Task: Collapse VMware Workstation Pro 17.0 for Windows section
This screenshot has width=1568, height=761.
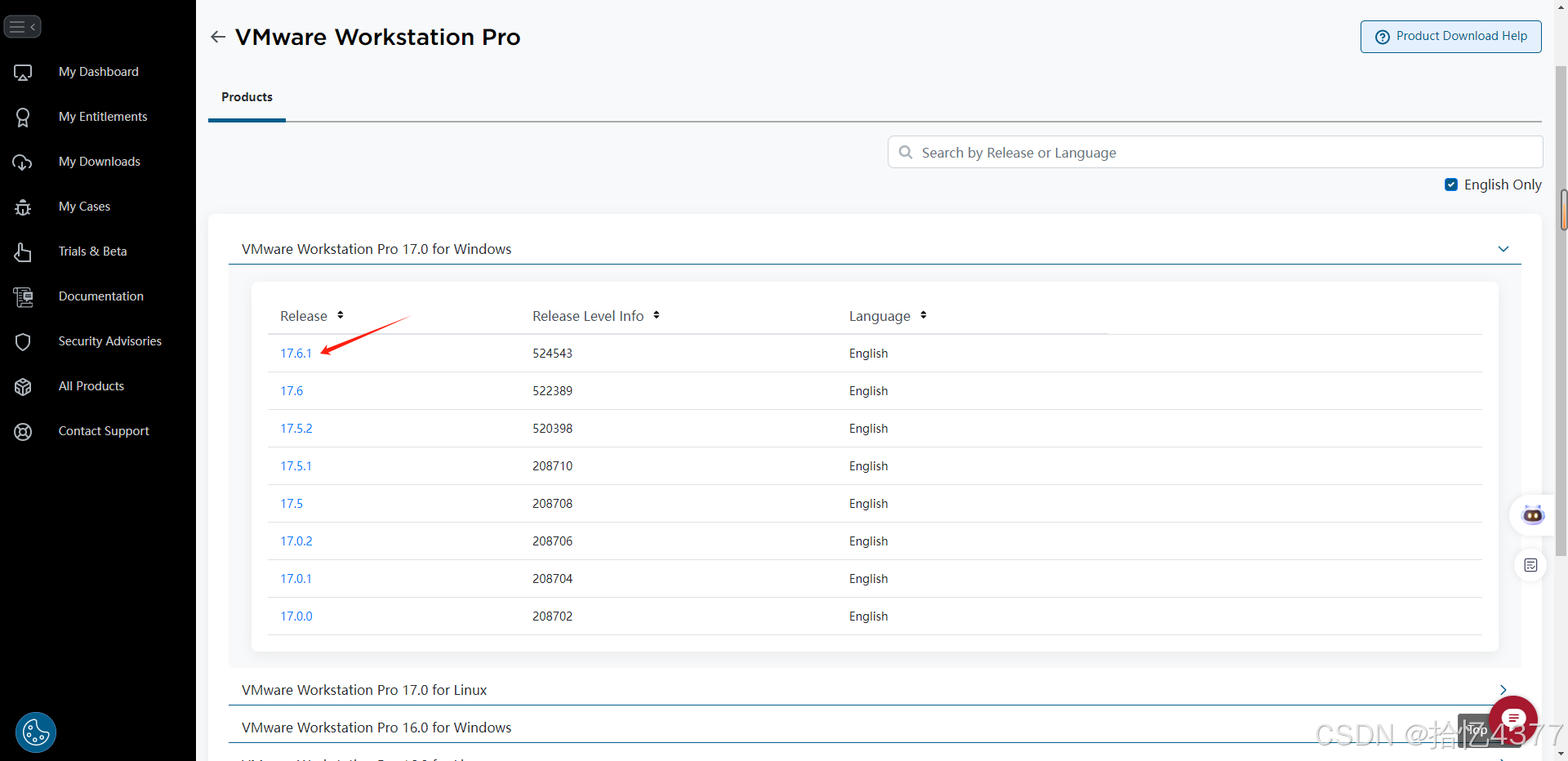Action: point(1503,249)
